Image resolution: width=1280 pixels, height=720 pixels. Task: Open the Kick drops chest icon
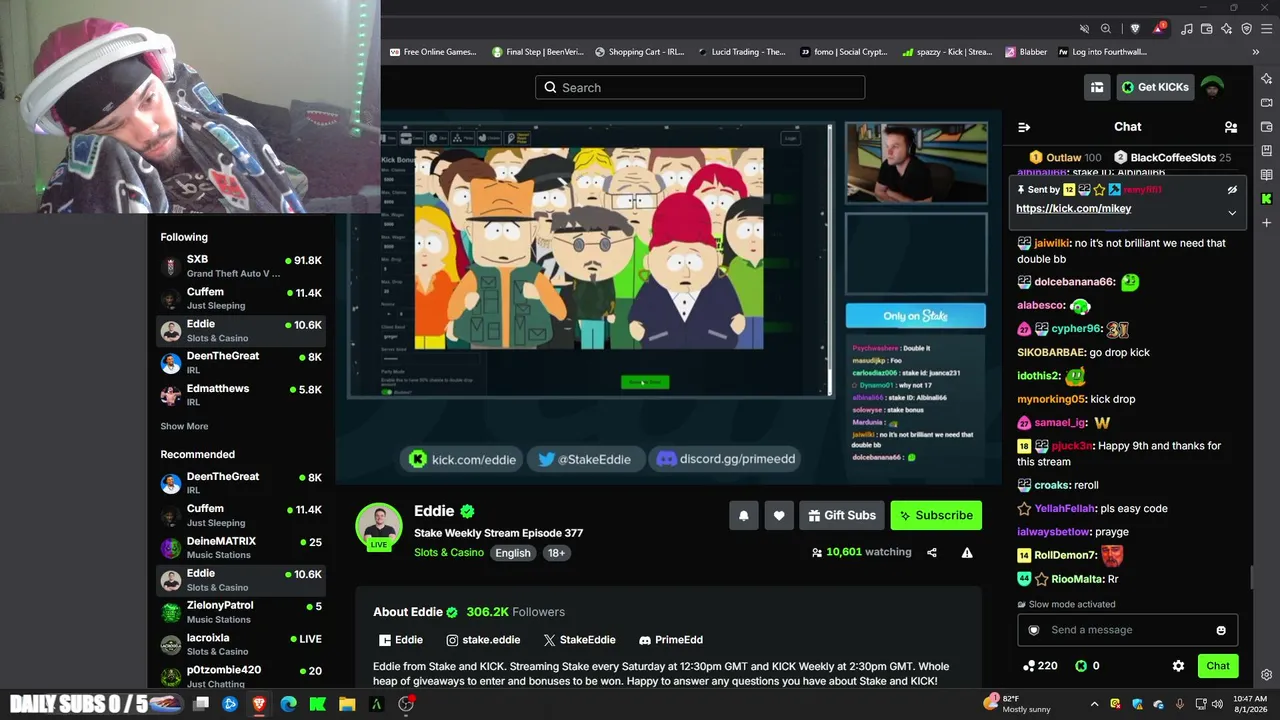coord(1097,87)
